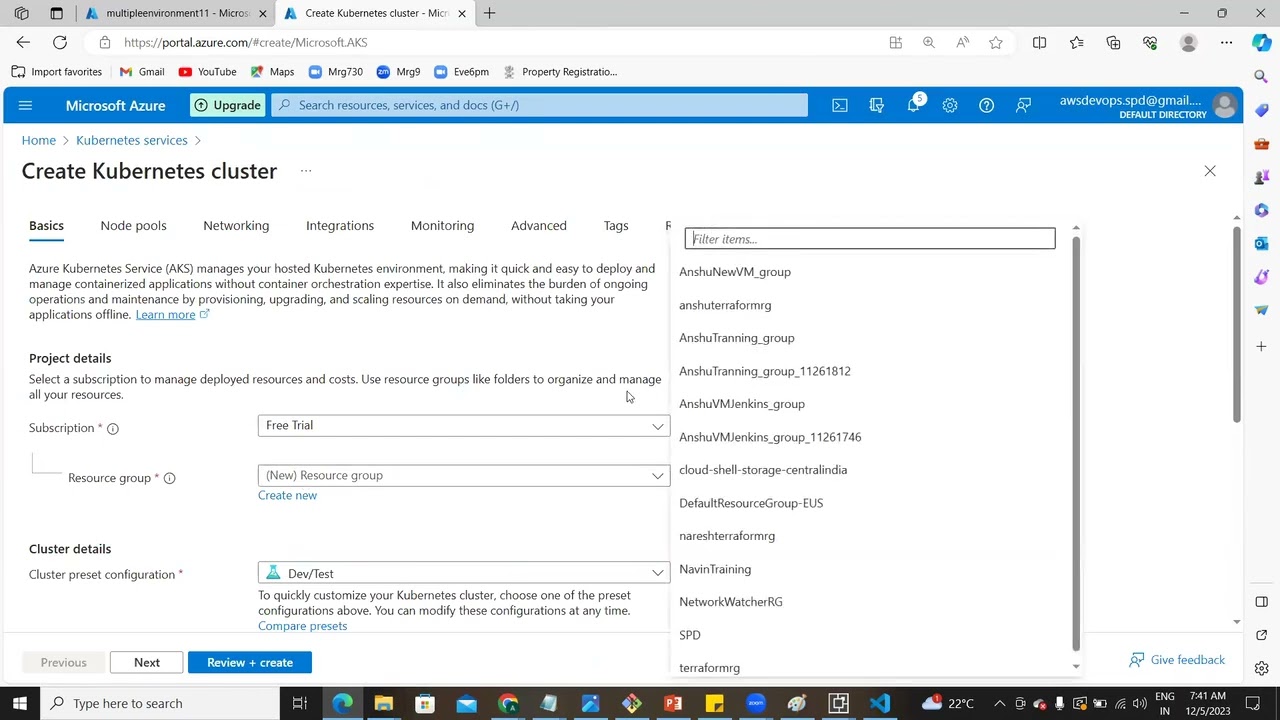The width and height of the screenshot is (1280, 720).
Task: Show Resource group info tooltip icon
Action: (x=169, y=478)
